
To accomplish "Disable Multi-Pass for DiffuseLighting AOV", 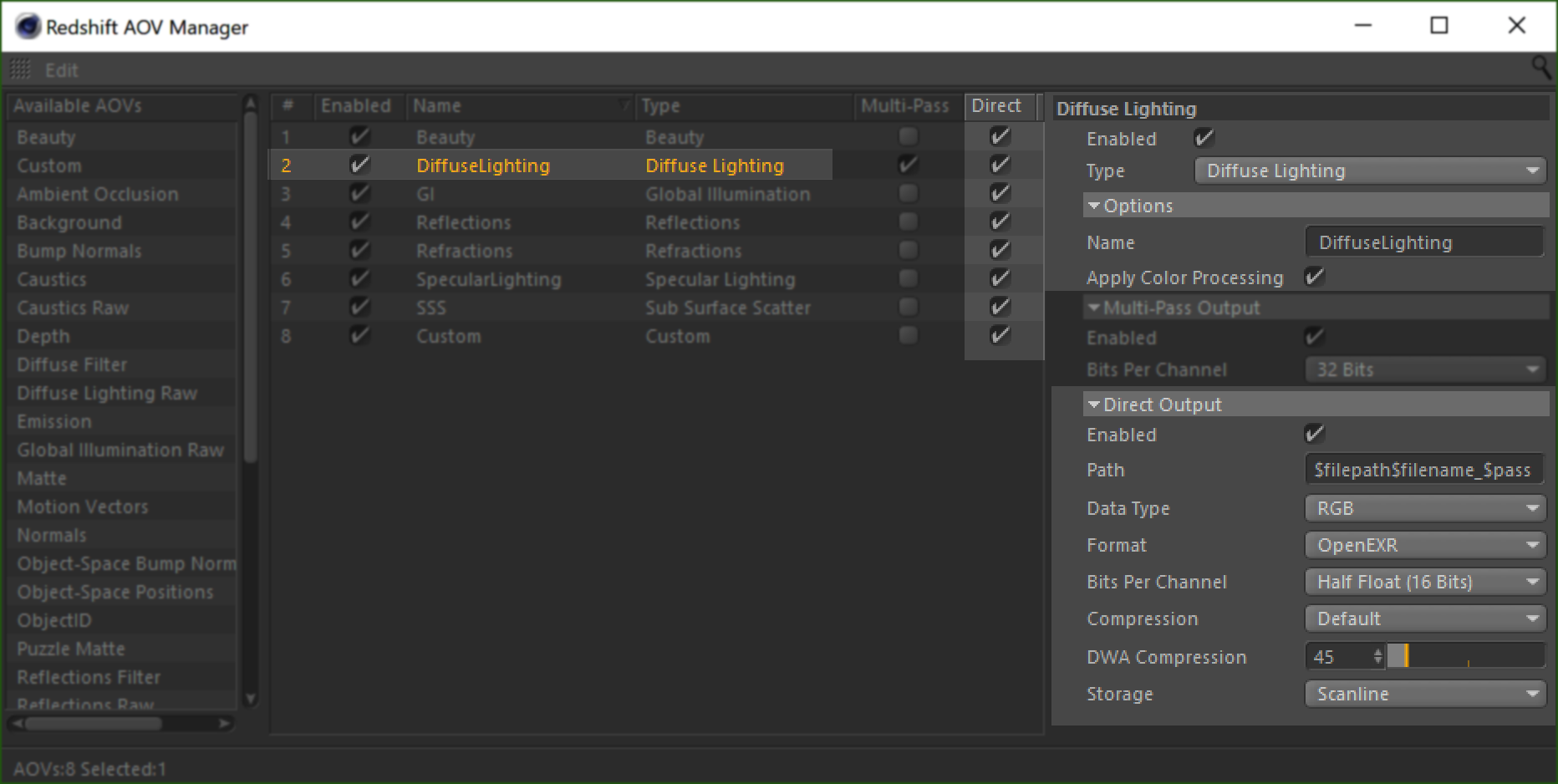I will click(908, 165).
